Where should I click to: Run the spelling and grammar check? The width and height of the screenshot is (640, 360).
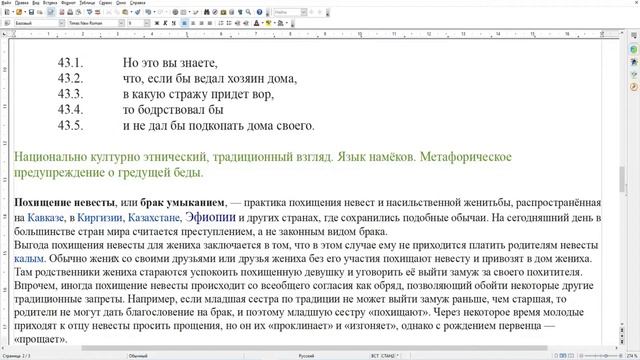tap(90, 12)
